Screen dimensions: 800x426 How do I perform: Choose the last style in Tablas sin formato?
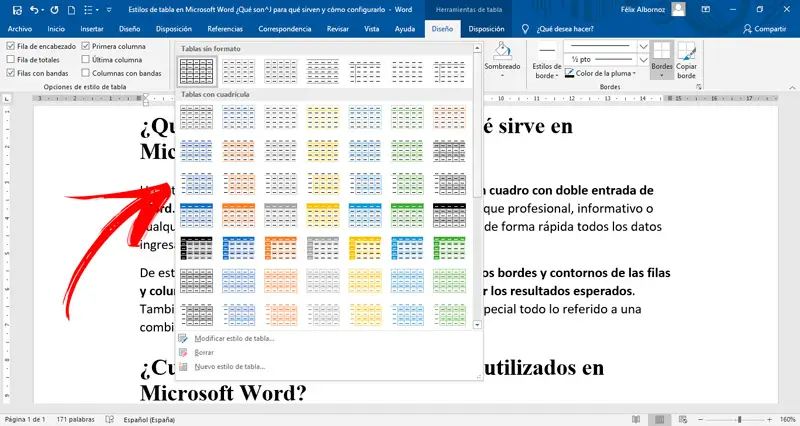click(449, 71)
